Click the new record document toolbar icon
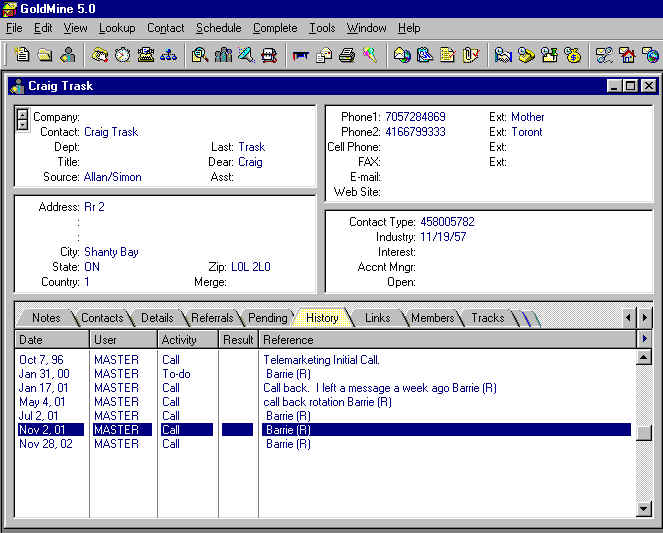 pyautogui.click(x=22, y=55)
